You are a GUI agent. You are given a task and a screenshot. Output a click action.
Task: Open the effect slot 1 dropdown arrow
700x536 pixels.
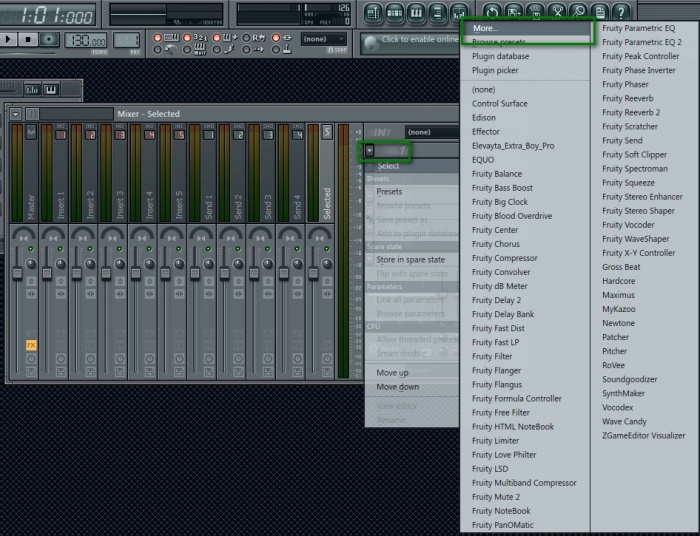[370, 151]
